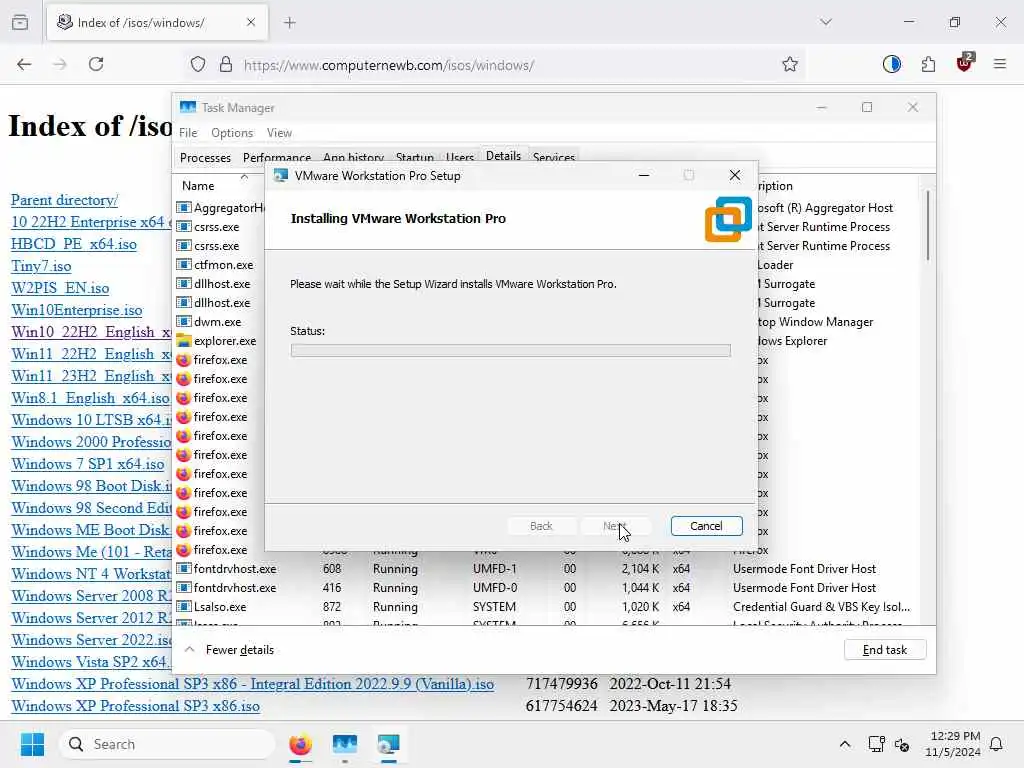The height and width of the screenshot is (768, 1024).
Task: Open the HBCD_PE_x64.iso link
Action: 74,244
